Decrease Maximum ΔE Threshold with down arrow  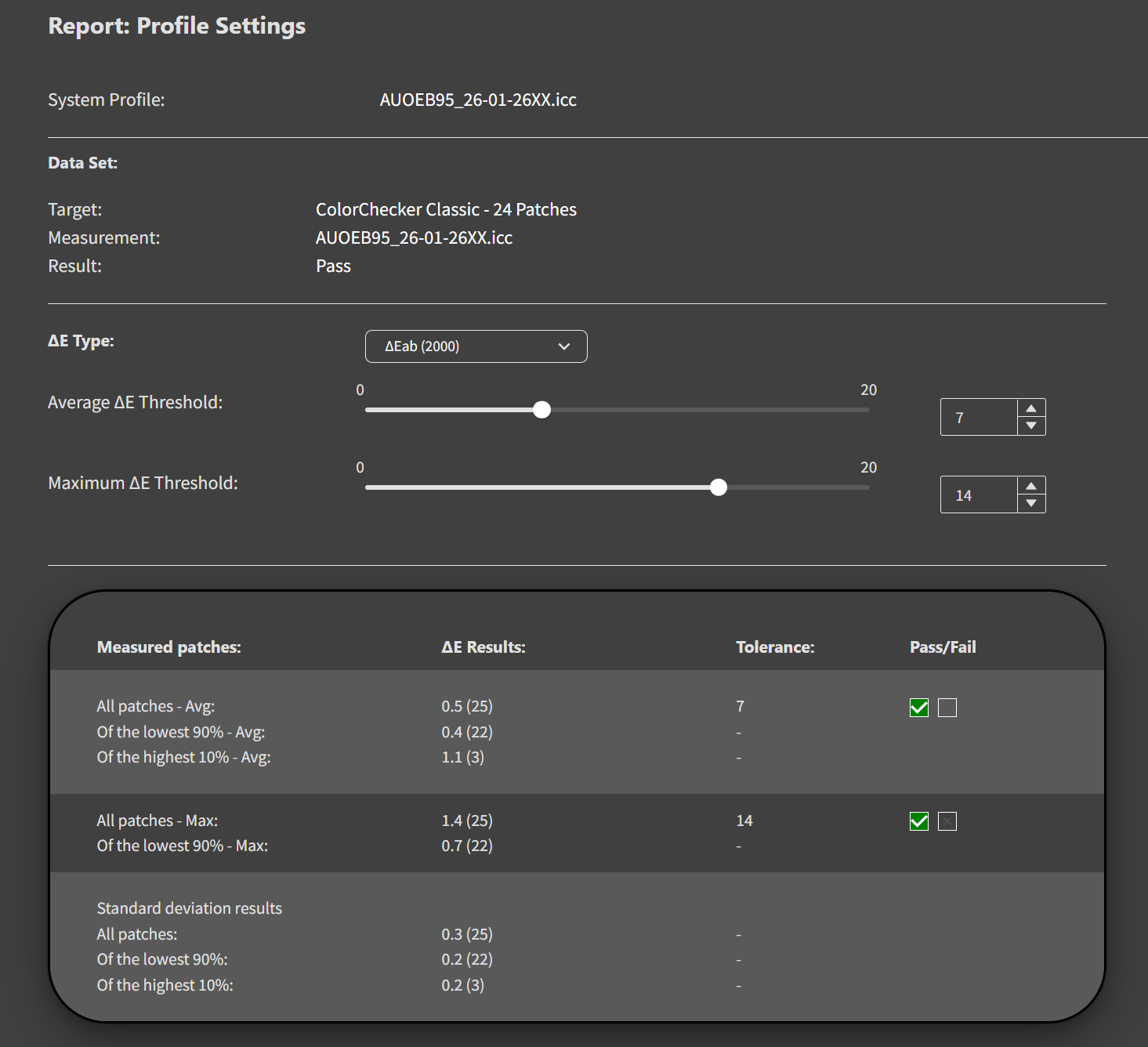click(x=1031, y=503)
